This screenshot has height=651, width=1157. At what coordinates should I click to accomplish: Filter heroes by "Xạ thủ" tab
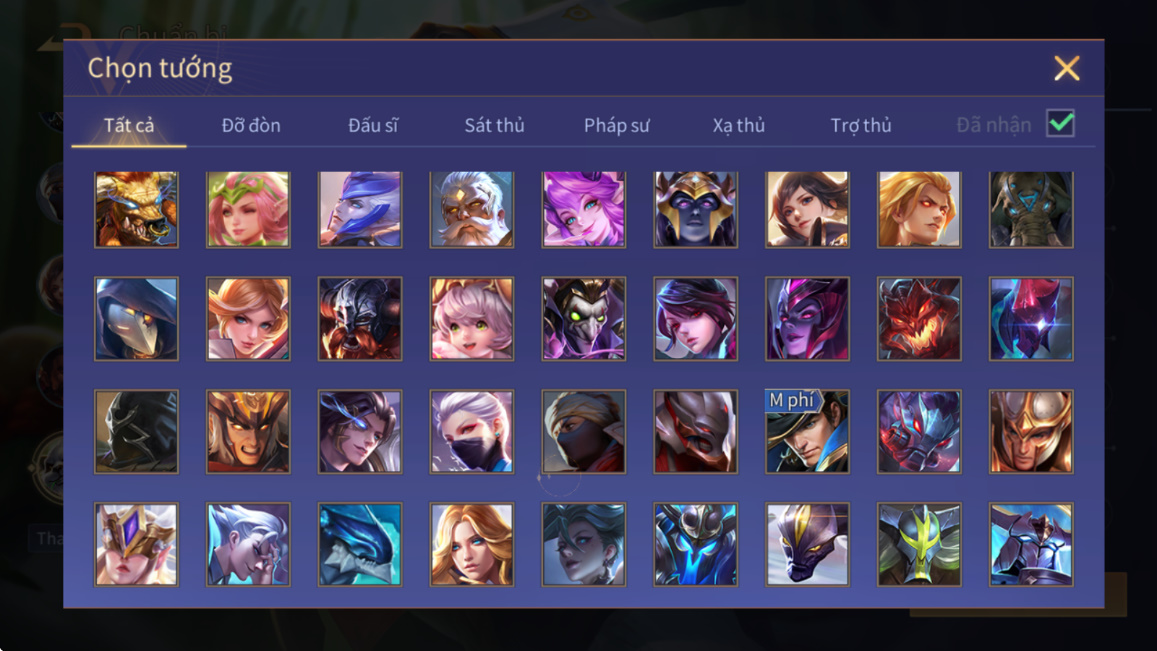pyautogui.click(x=739, y=125)
